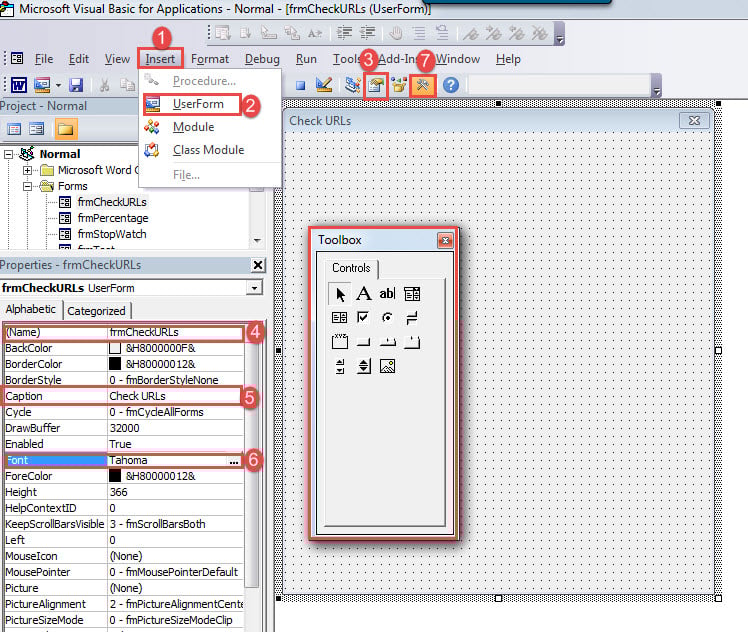Image resolution: width=748 pixels, height=632 pixels.
Task: Select the Select Objects pointer in Toolbox
Action: point(340,294)
